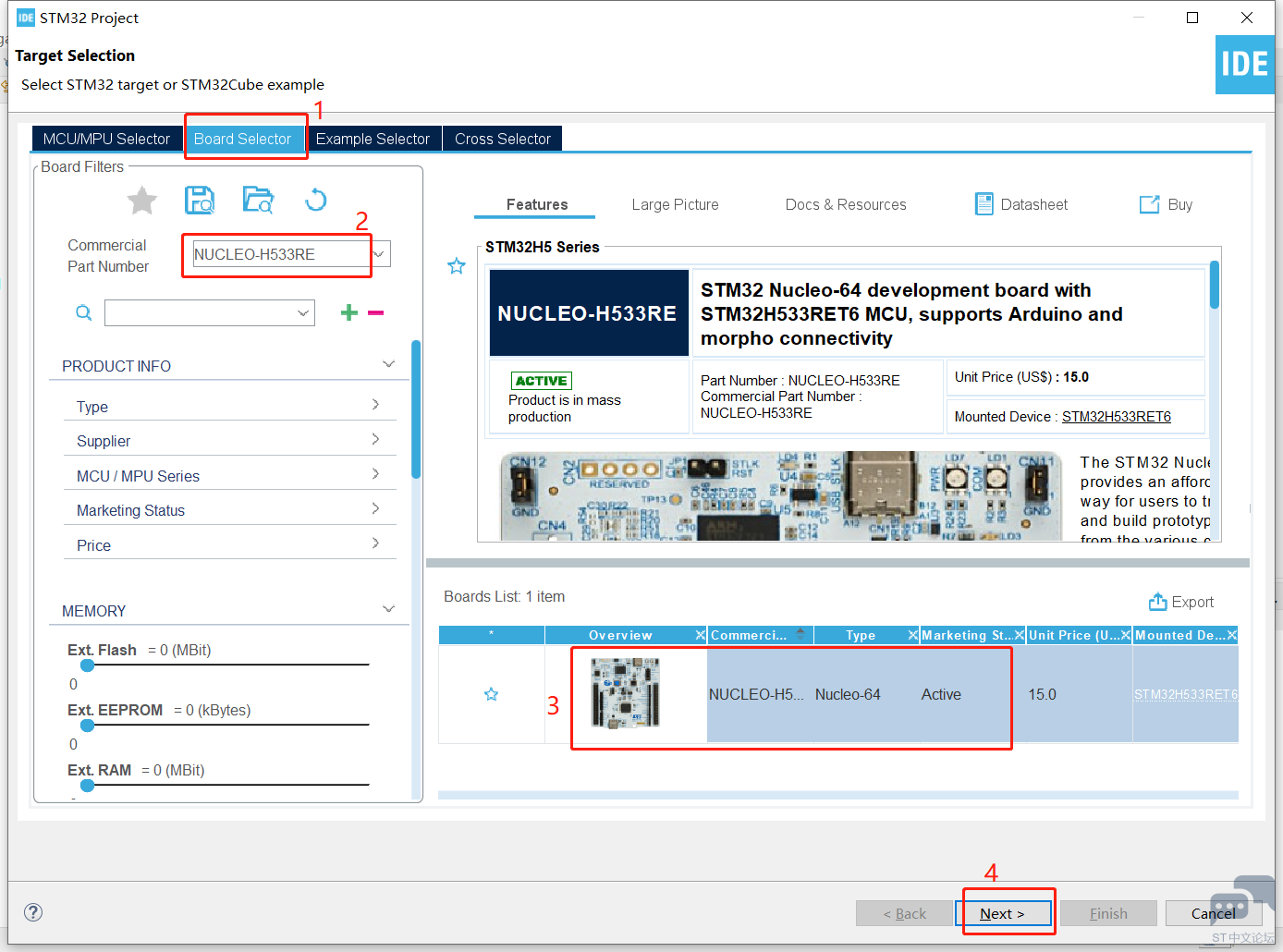
Task: Click the Export icon above boards list
Action: click(1158, 602)
